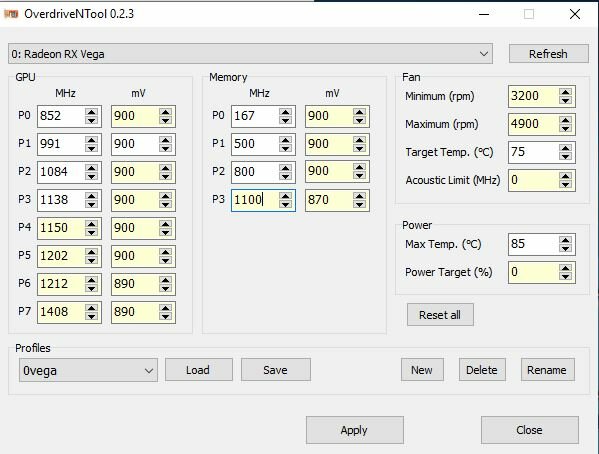Decrease Memory P3 mV 870 down arrow

click(359, 204)
